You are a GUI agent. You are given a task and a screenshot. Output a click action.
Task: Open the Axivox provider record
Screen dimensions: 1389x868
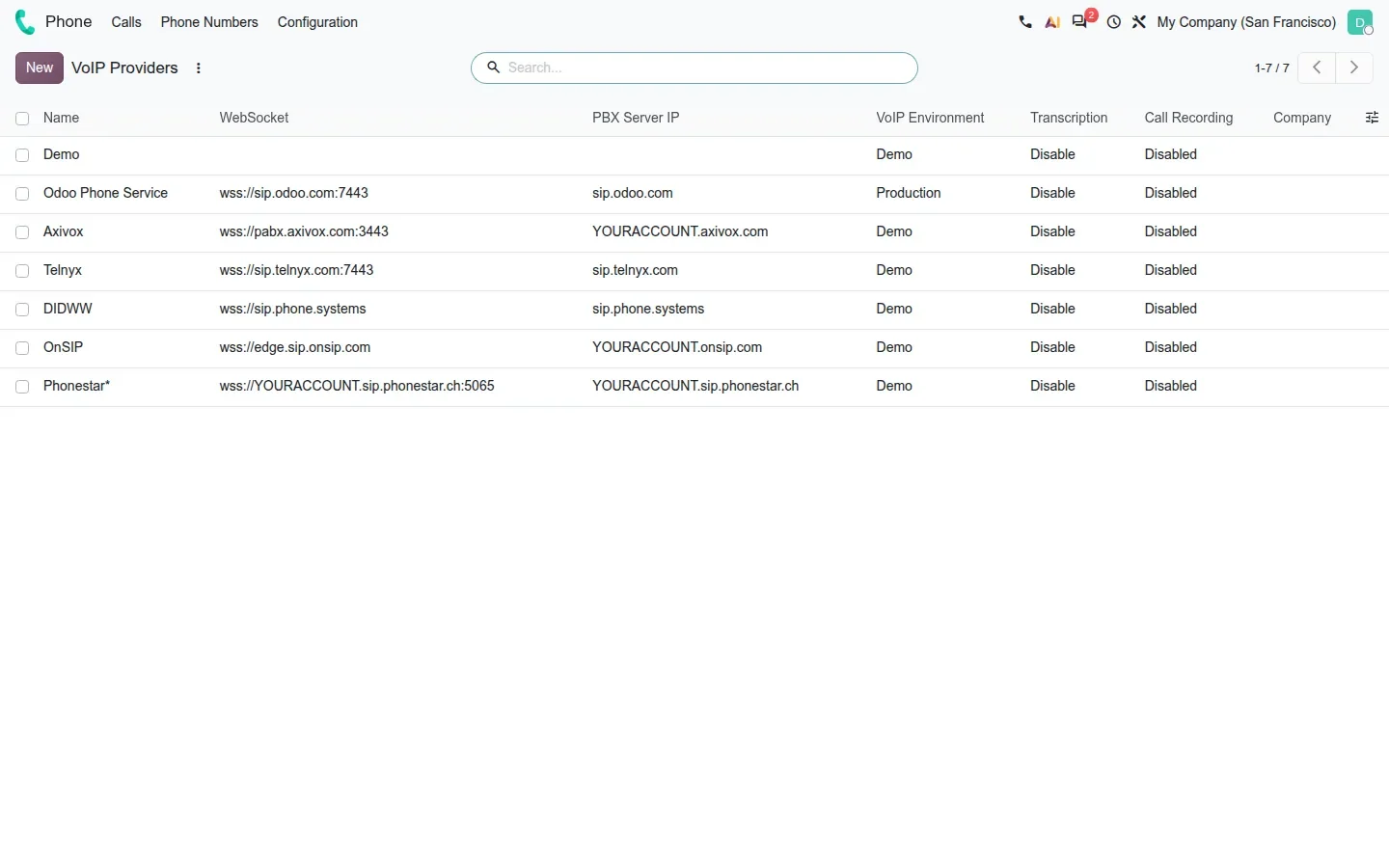pyautogui.click(x=64, y=231)
